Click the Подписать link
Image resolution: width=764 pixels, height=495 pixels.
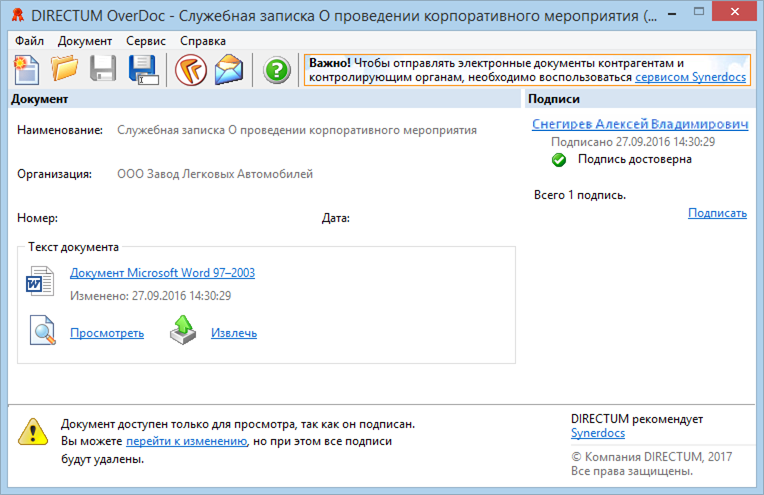coord(717,213)
